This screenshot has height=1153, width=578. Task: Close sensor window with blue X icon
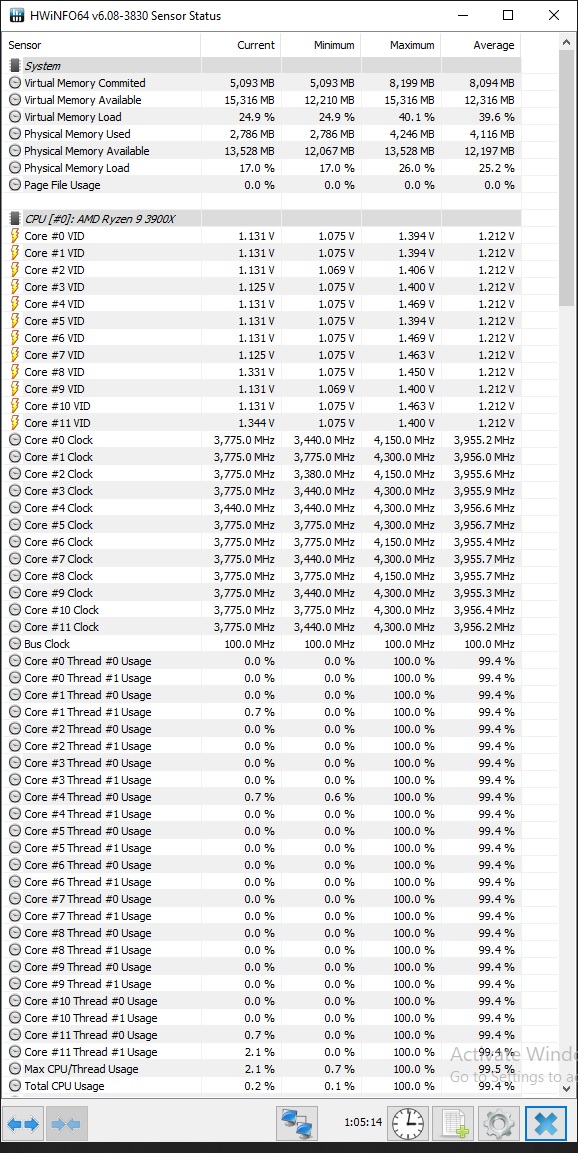[546, 1124]
